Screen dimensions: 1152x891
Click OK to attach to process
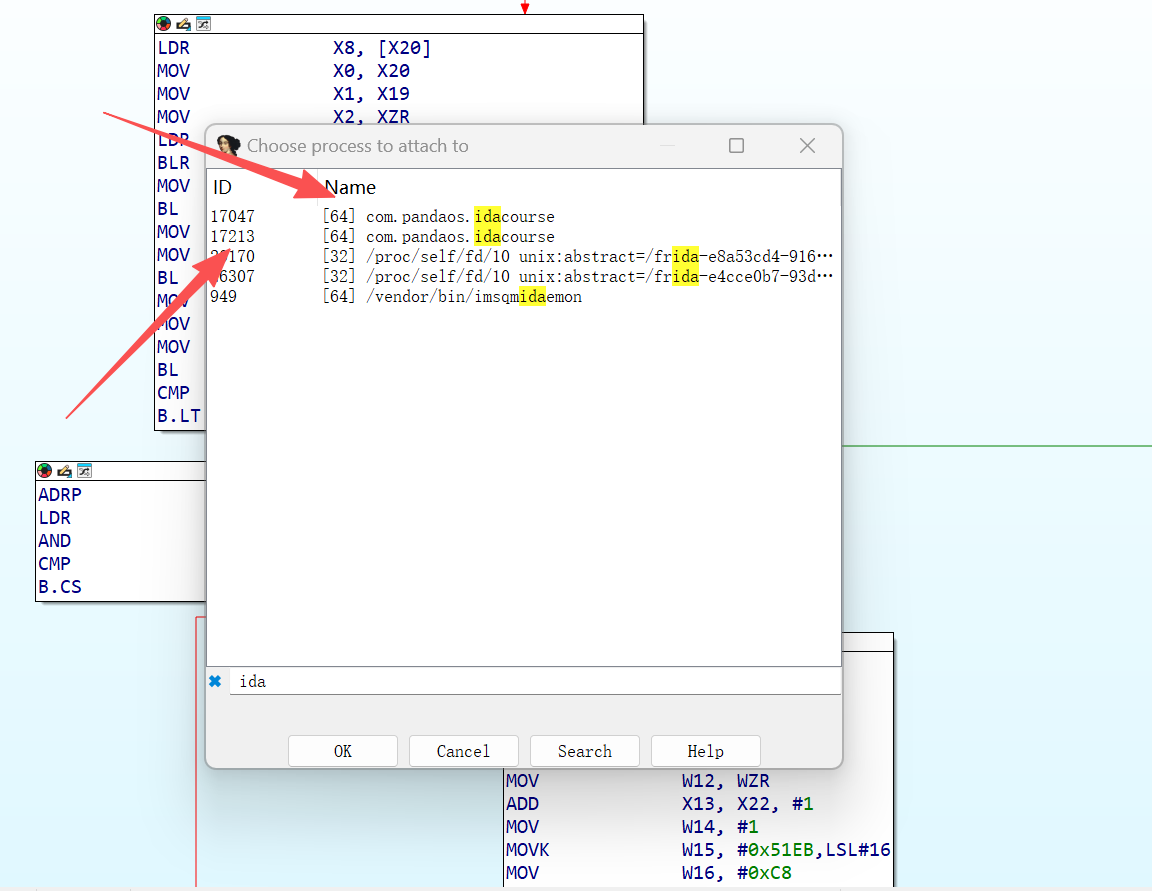tap(342, 751)
